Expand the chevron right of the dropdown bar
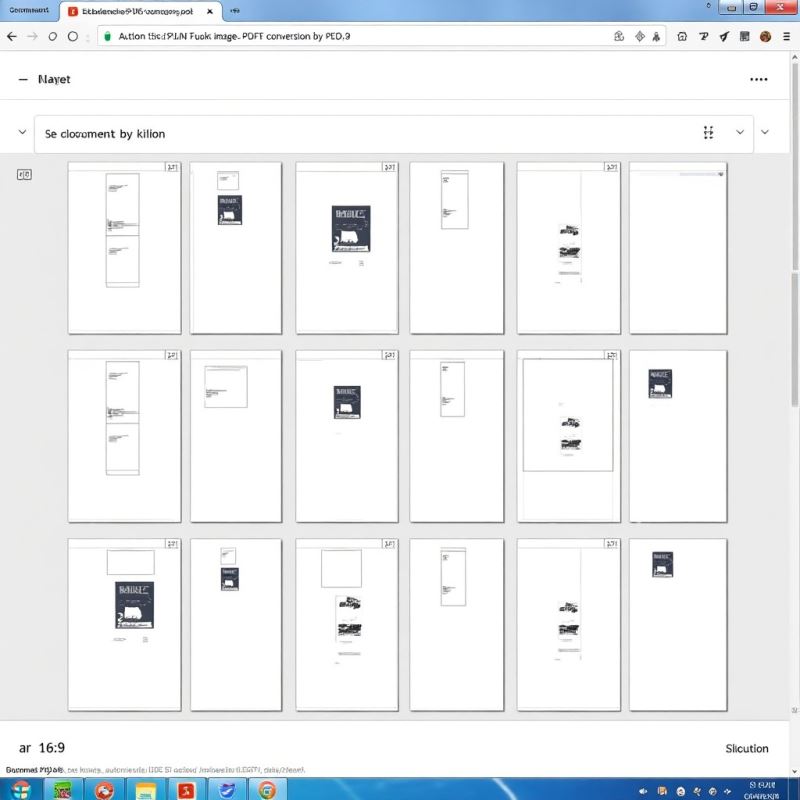This screenshot has width=800, height=800. pyautogui.click(x=765, y=132)
